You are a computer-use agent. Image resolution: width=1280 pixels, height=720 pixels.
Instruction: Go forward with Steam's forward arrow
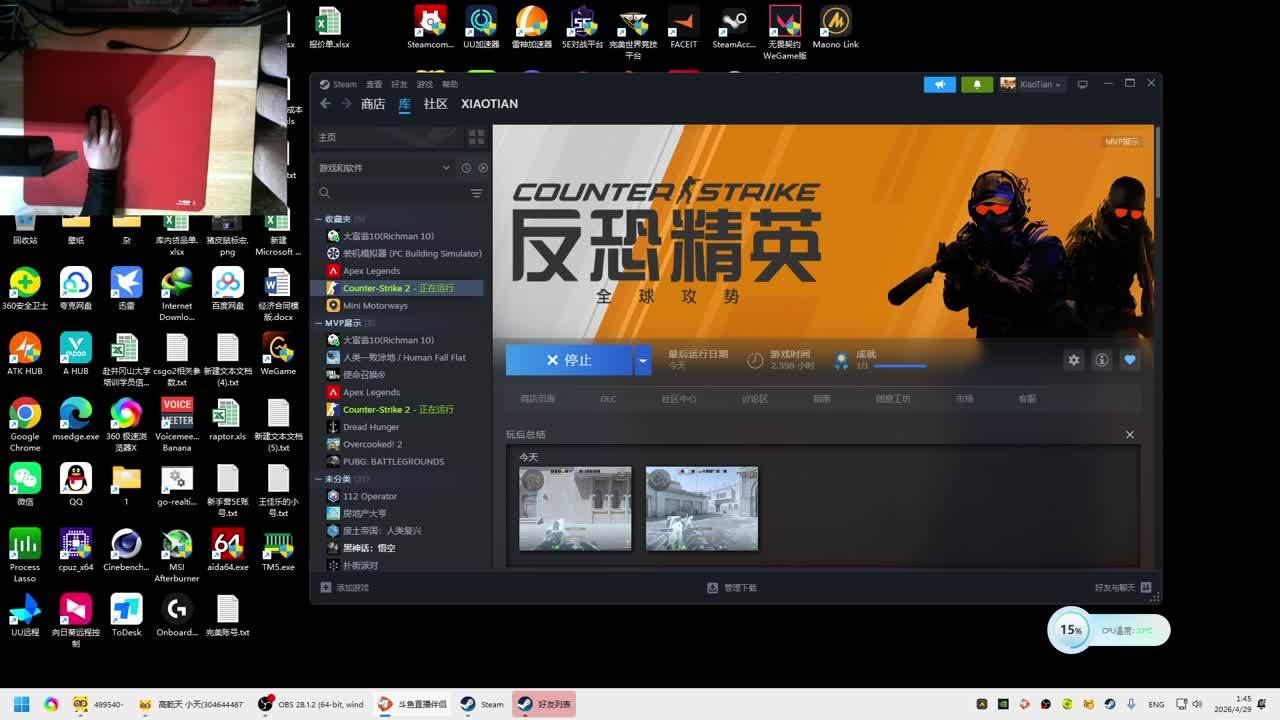pyautogui.click(x=346, y=104)
